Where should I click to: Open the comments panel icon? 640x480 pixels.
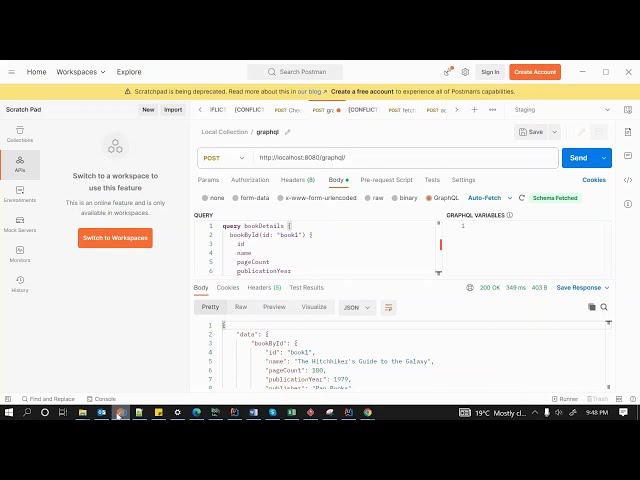(628, 156)
